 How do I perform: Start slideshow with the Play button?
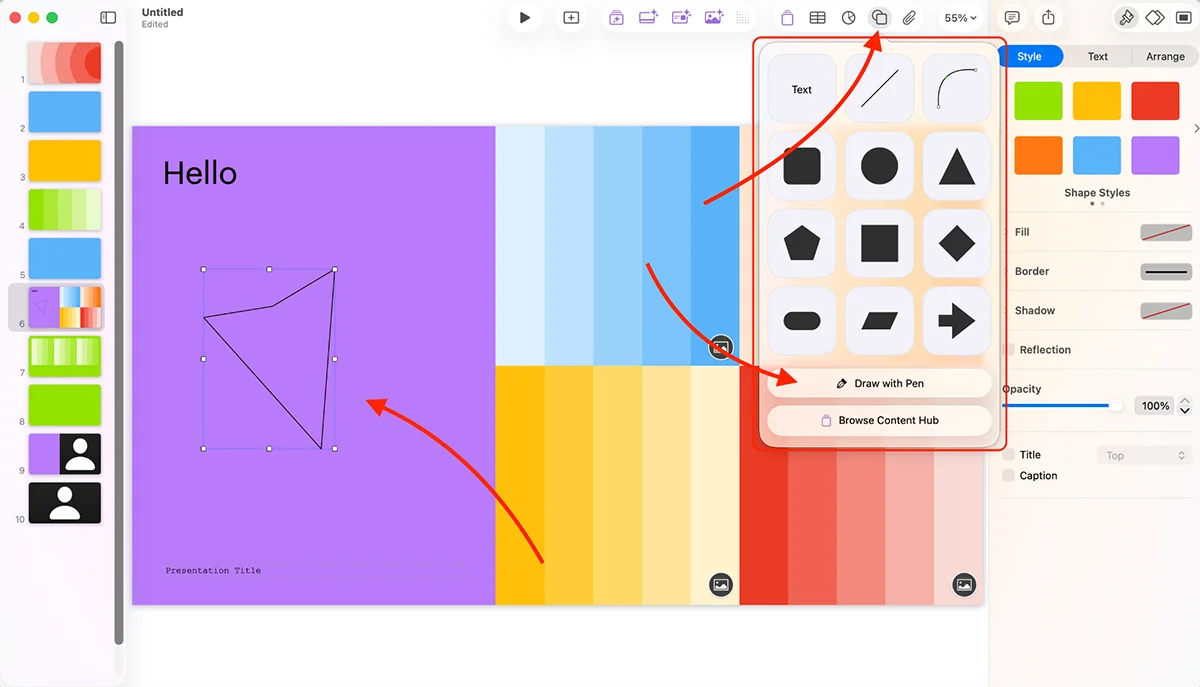pos(524,17)
